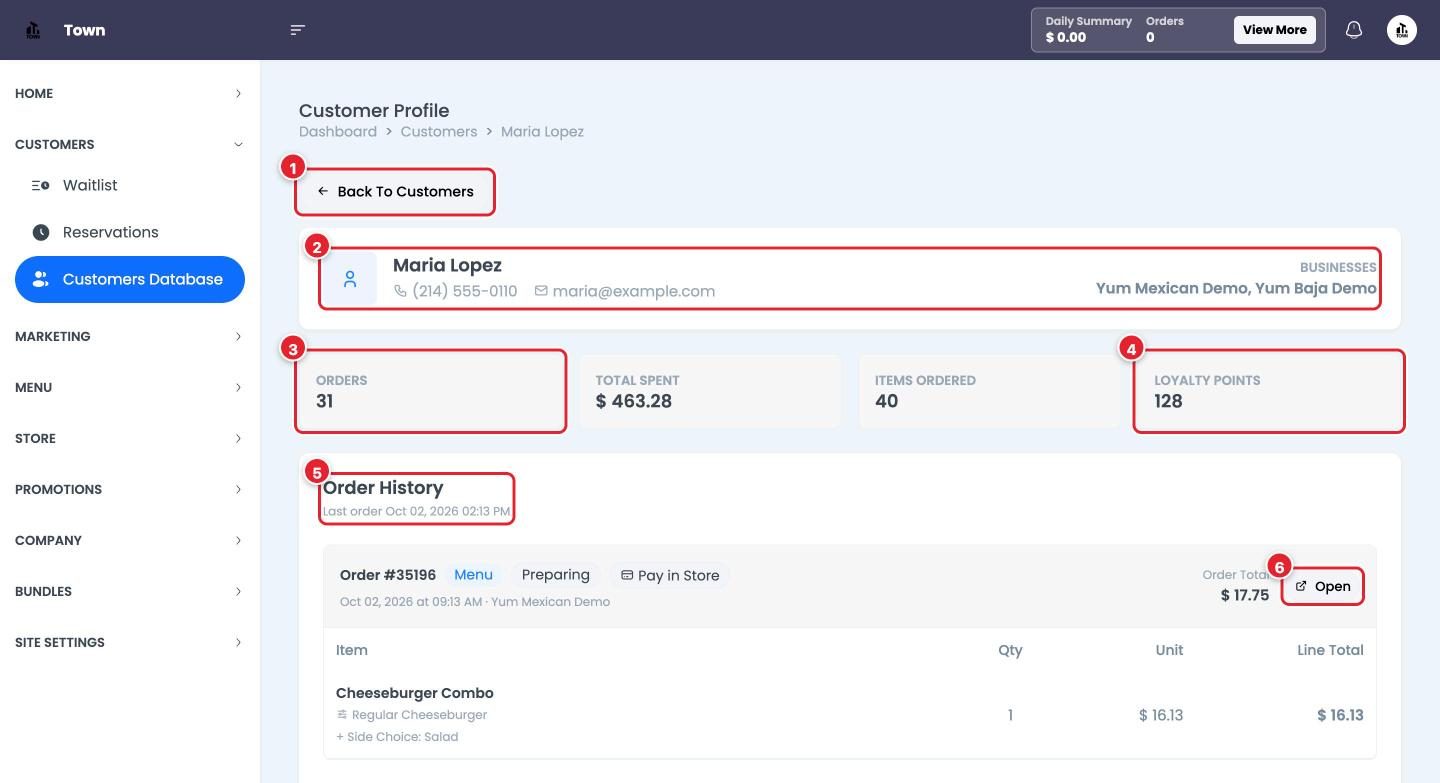The image size is (1440, 783).
Task: Go to Dashboard breadcrumb link
Action: tap(338, 131)
